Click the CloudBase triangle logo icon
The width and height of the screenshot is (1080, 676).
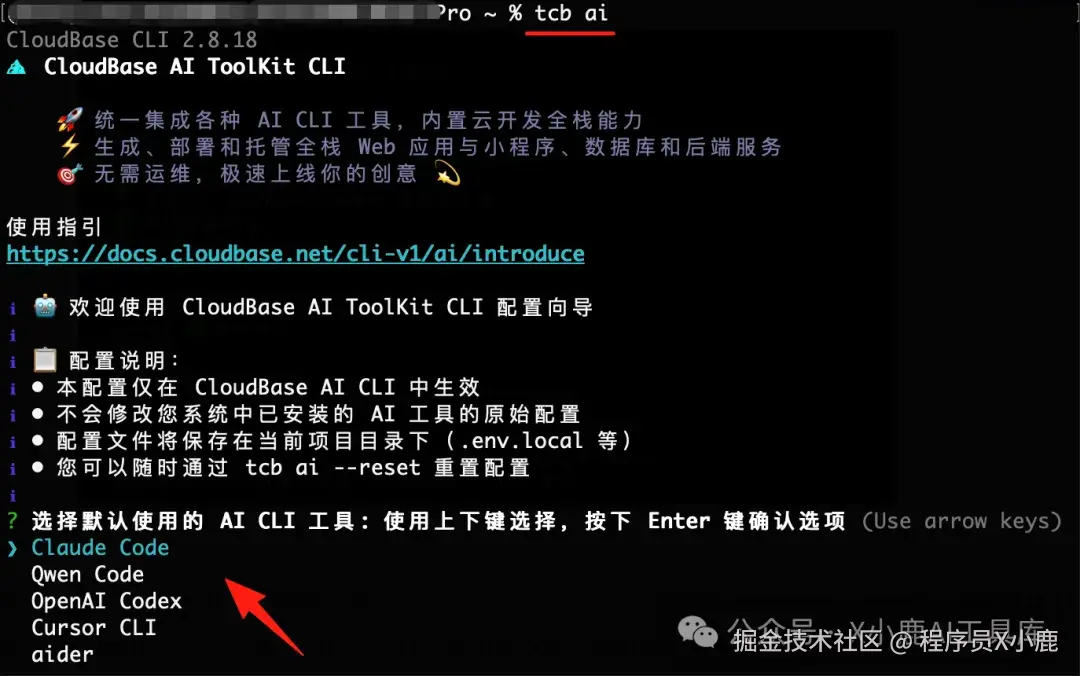(17, 67)
